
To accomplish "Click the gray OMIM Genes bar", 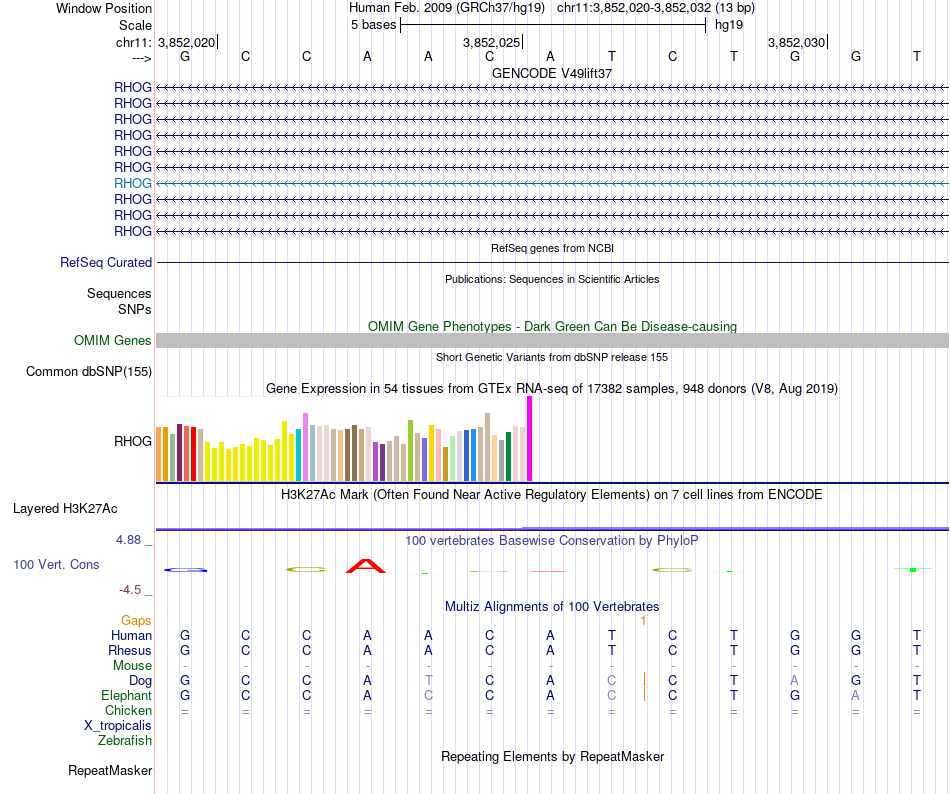I will coord(552,340).
